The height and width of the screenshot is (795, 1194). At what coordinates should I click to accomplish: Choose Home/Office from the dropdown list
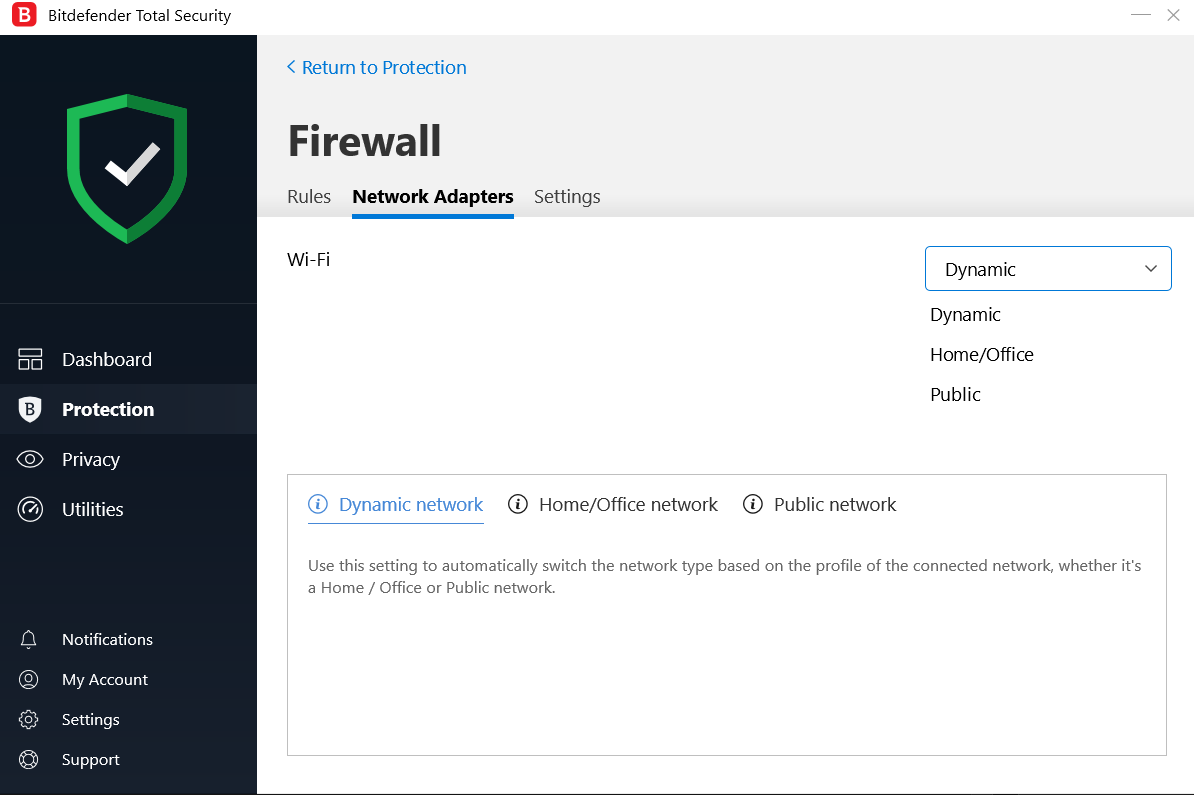click(x=981, y=355)
